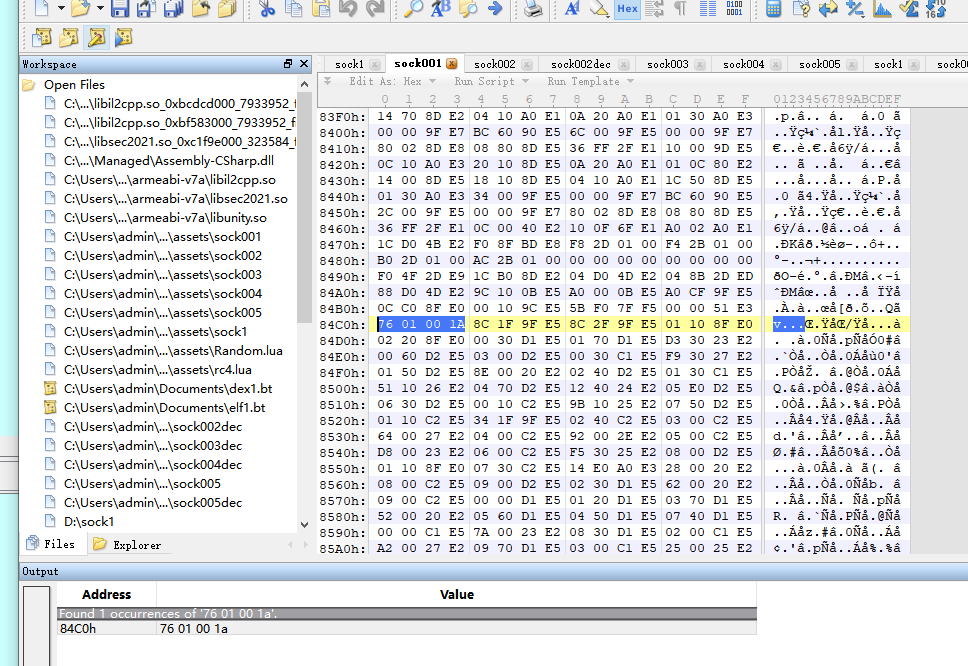Click the Checksum sigma icon
This screenshot has width=968, height=666.
point(909,8)
